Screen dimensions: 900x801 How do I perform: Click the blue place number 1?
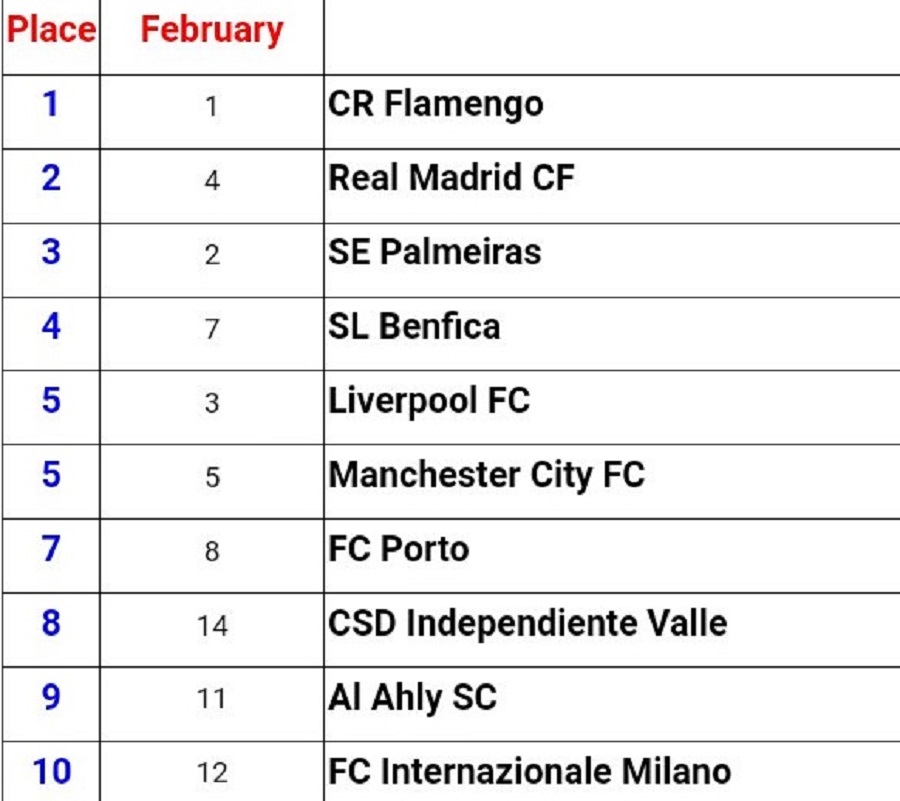click(x=51, y=104)
